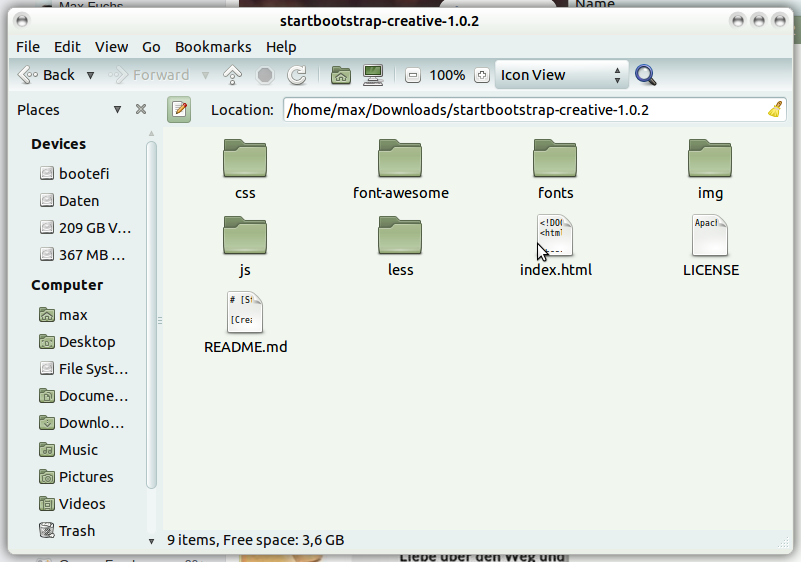
Task: Select the README.md file
Action: point(245,324)
